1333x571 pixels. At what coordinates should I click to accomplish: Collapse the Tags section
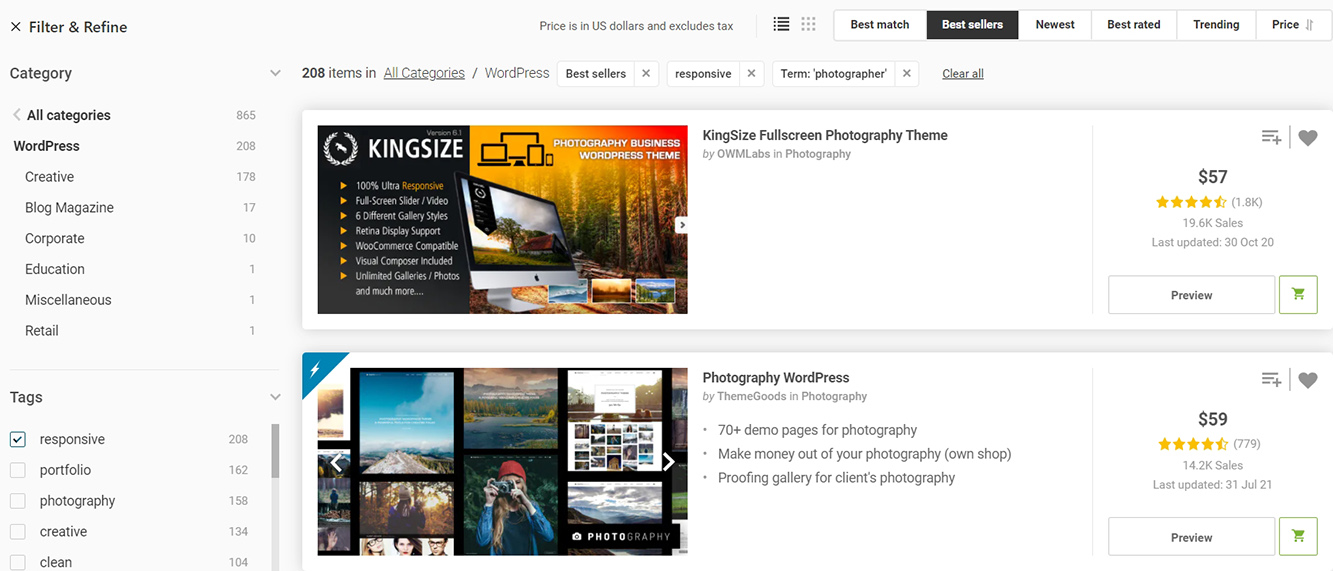pyautogui.click(x=275, y=397)
